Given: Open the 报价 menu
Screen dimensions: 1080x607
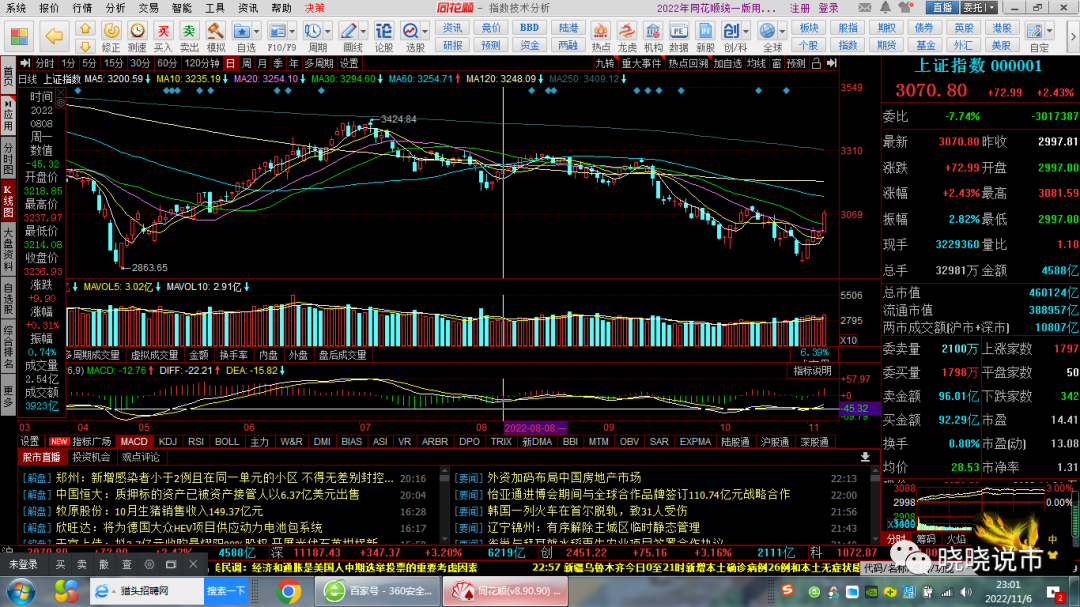Looking at the screenshot, I should click(49, 8).
